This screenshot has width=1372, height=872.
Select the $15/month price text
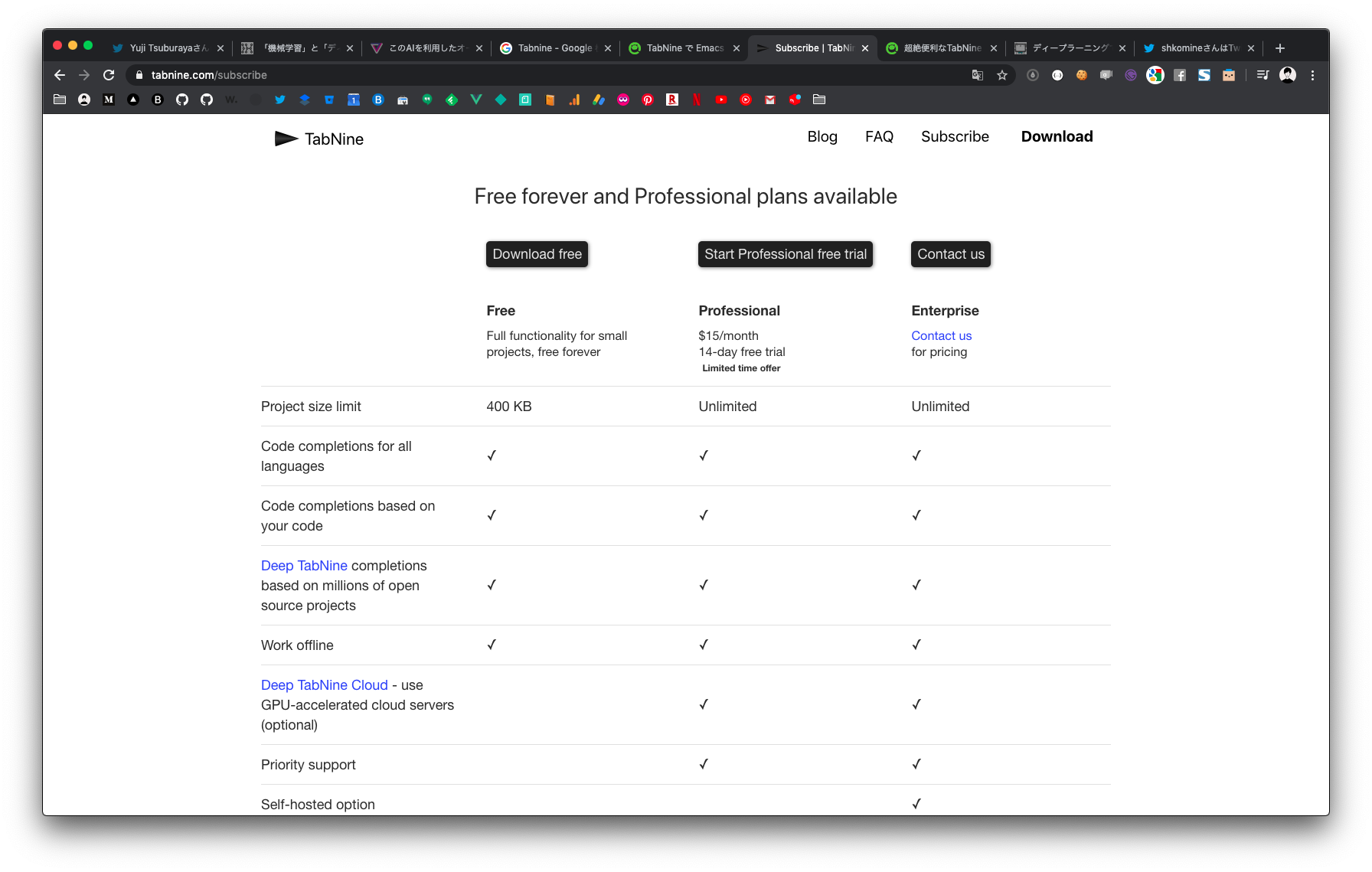728,335
